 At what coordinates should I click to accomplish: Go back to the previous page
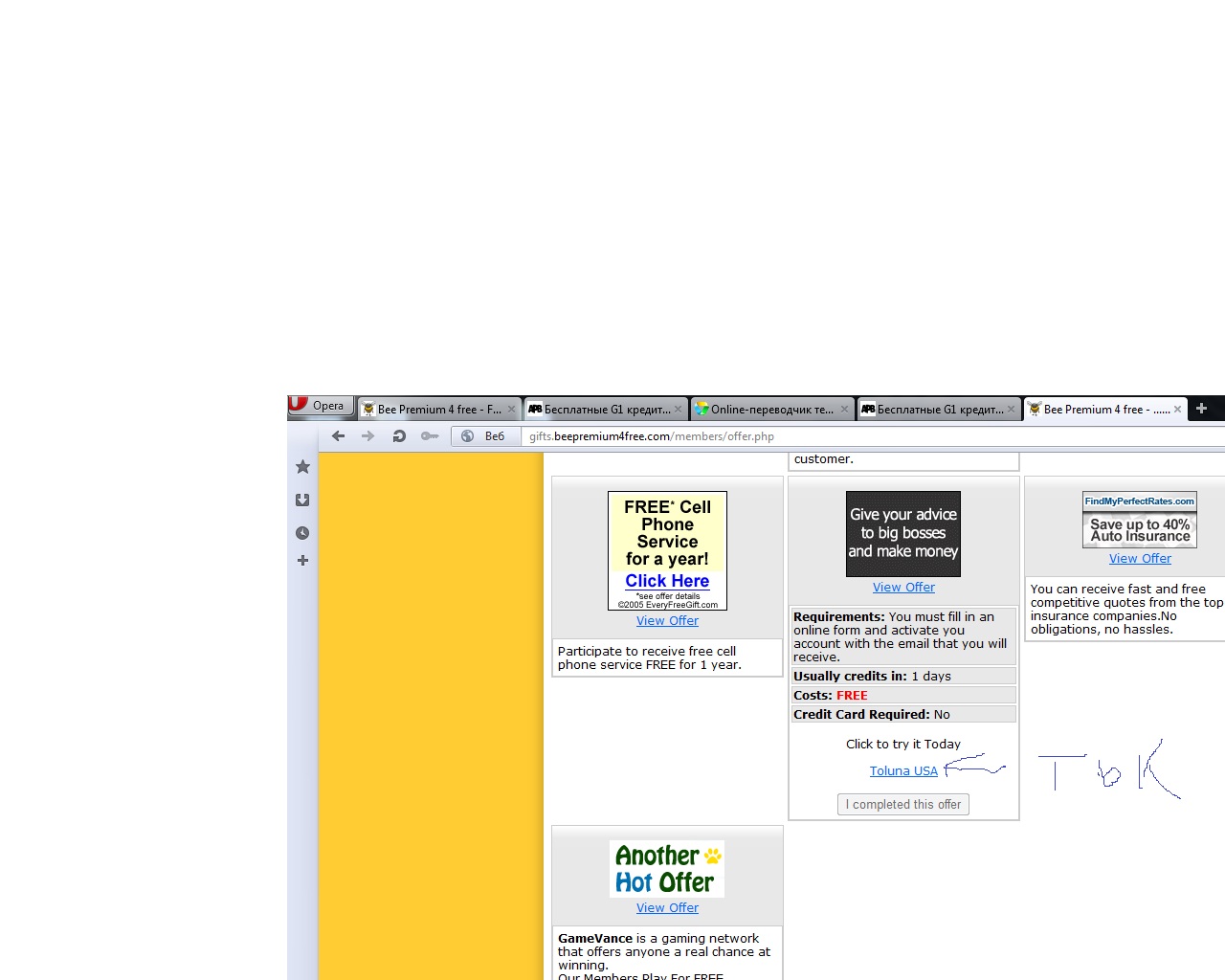point(338,436)
